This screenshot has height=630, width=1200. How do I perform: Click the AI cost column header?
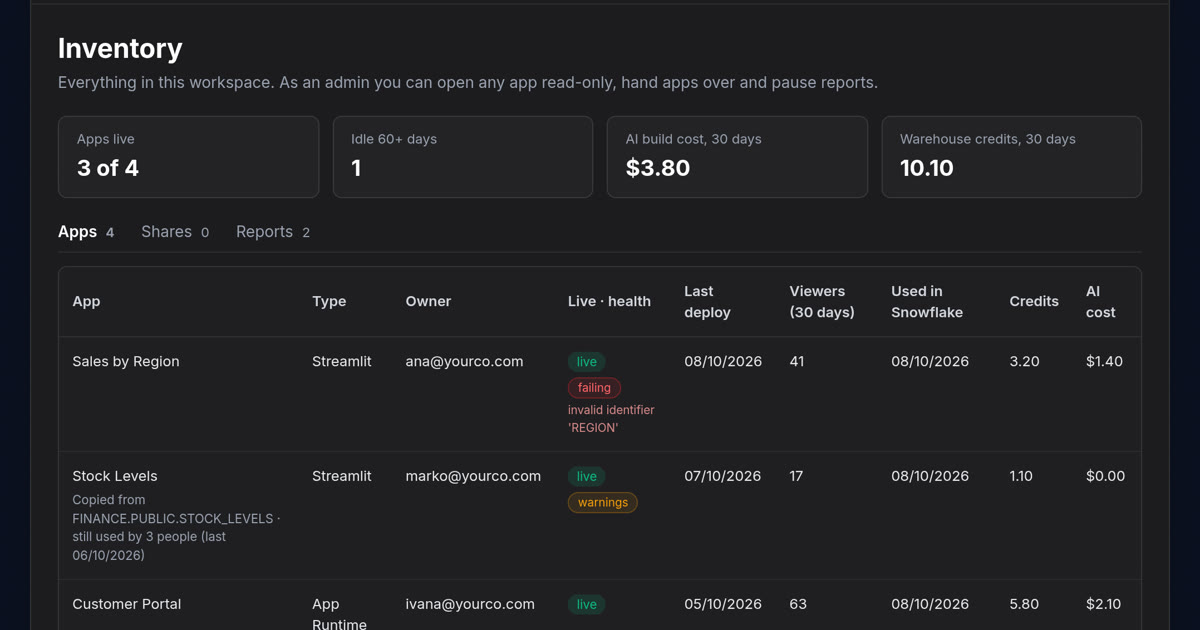point(1100,302)
